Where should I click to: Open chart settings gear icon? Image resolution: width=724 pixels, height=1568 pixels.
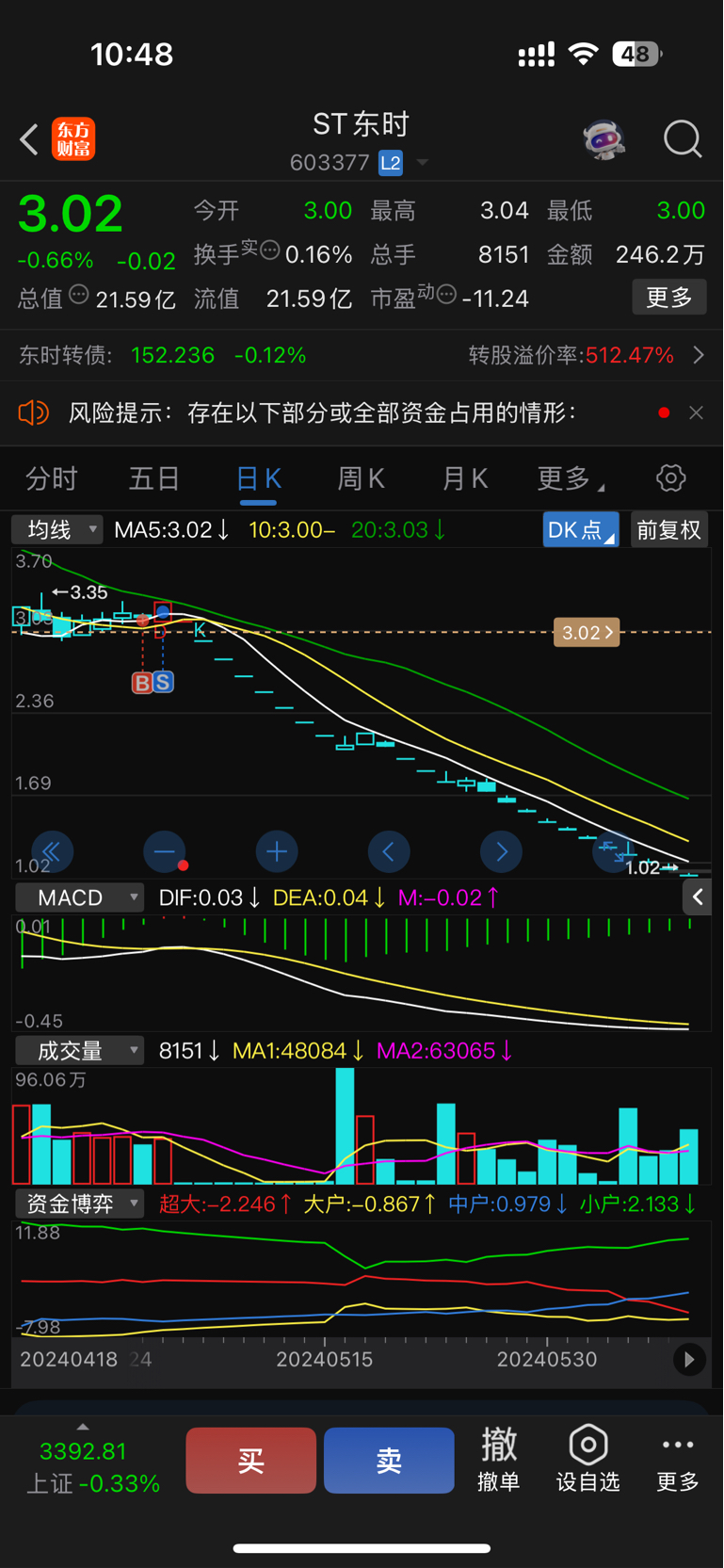coord(671,478)
